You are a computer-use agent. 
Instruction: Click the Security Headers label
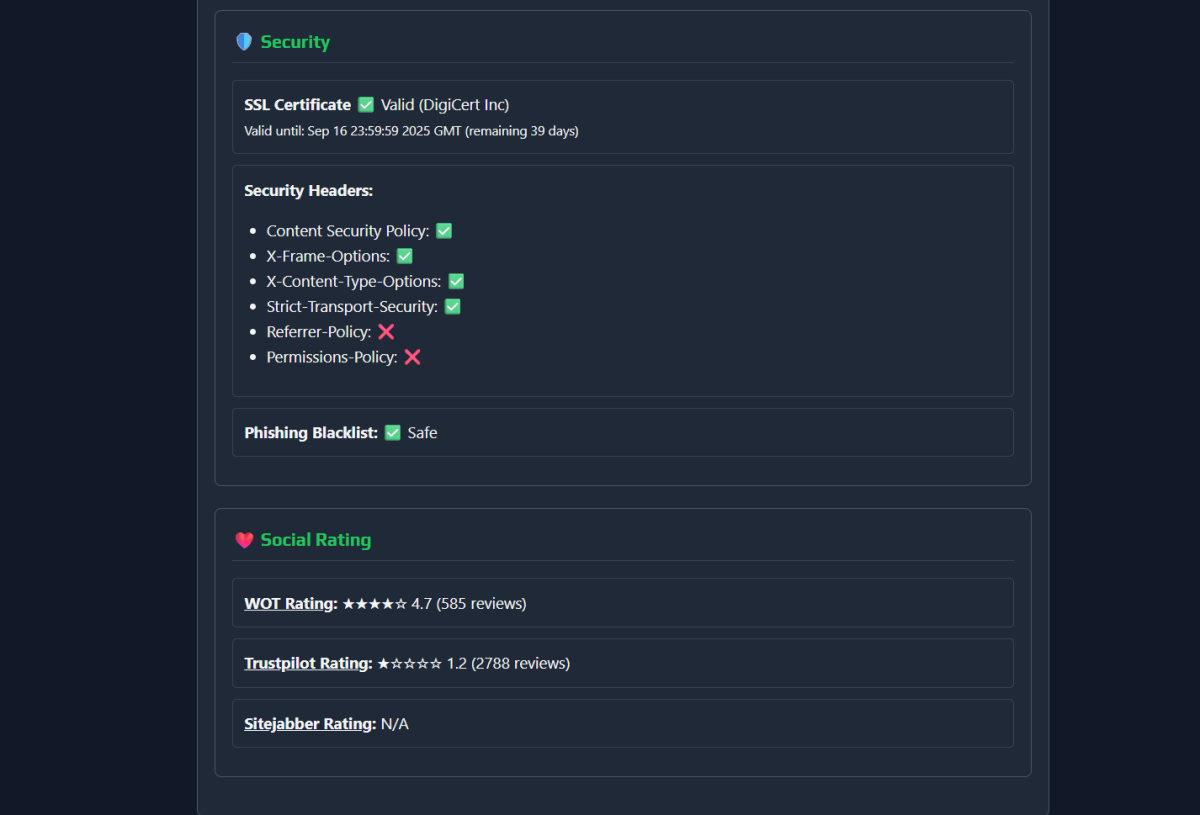pos(308,191)
